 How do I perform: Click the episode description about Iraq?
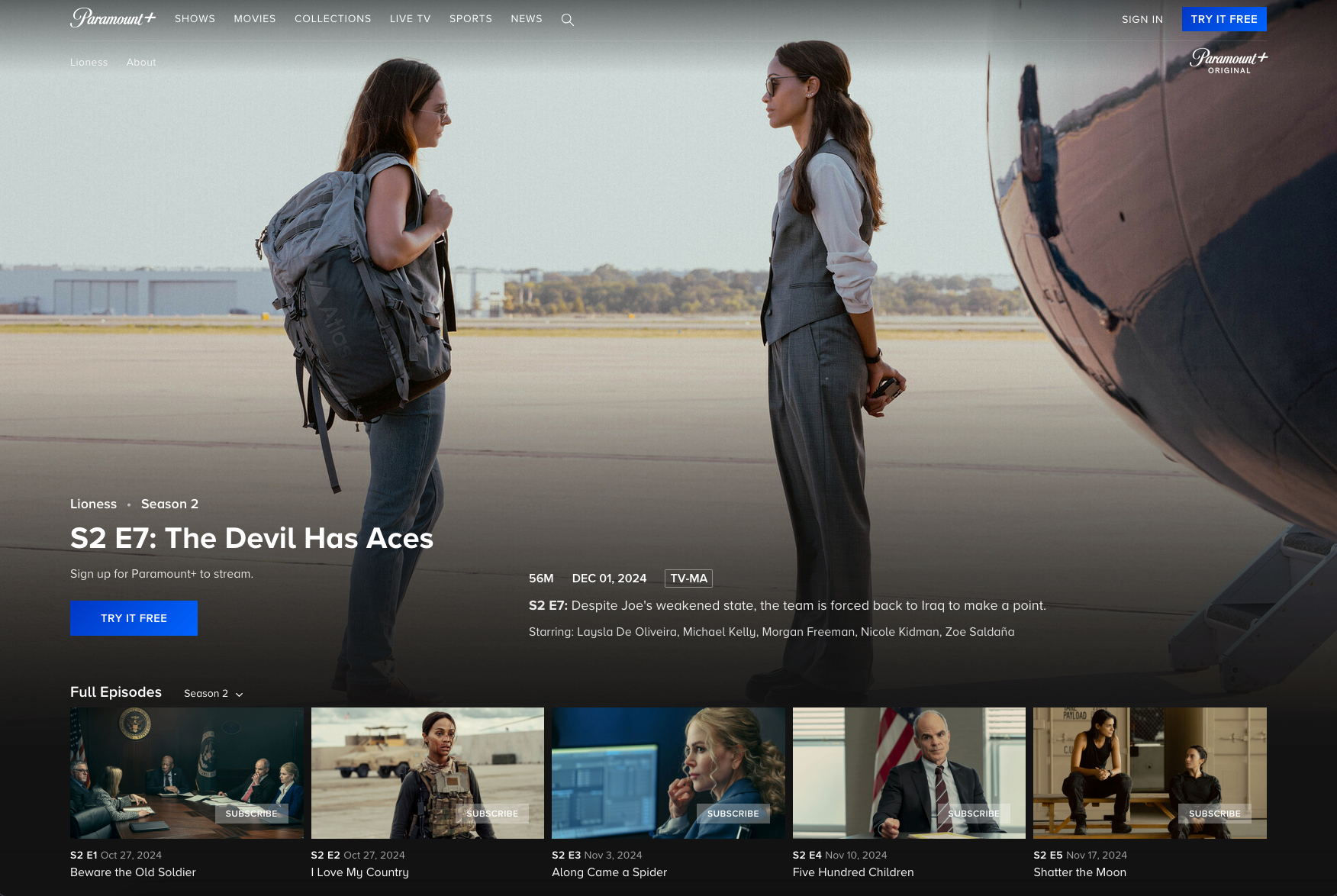coord(788,605)
